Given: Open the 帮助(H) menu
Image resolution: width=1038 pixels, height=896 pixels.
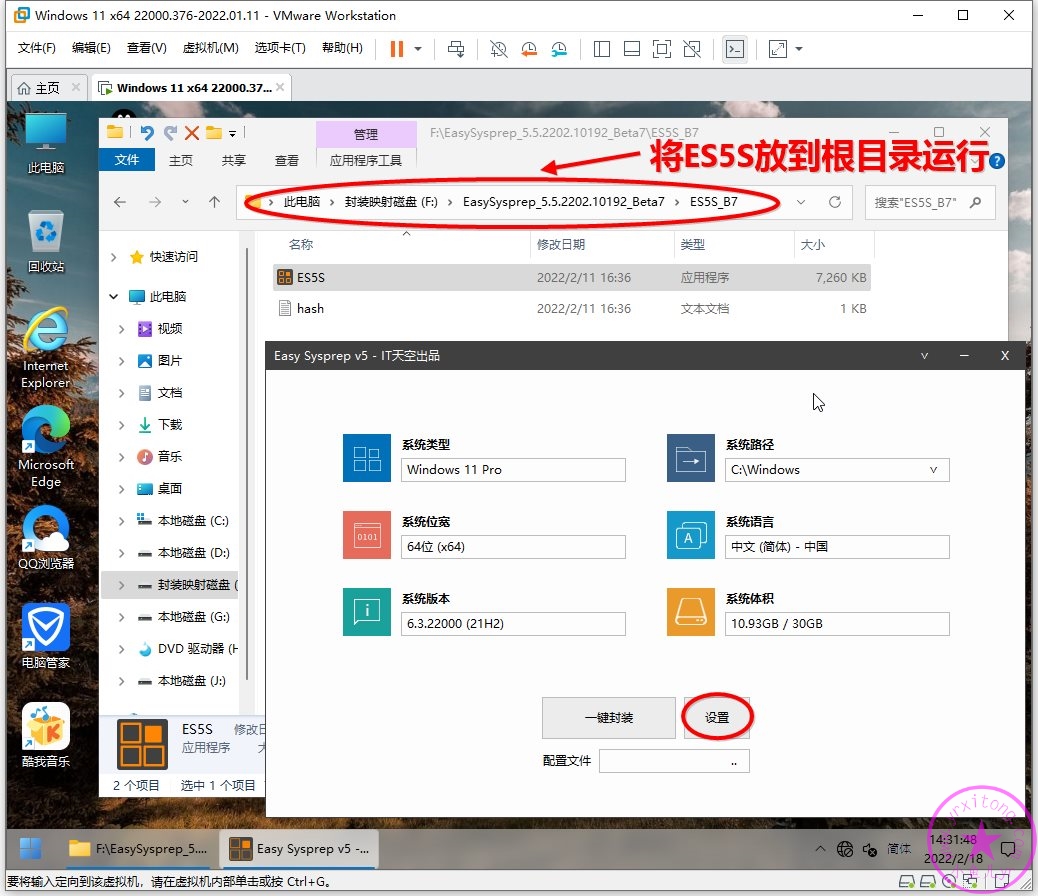Looking at the screenshot, I should tap(342, 48).
